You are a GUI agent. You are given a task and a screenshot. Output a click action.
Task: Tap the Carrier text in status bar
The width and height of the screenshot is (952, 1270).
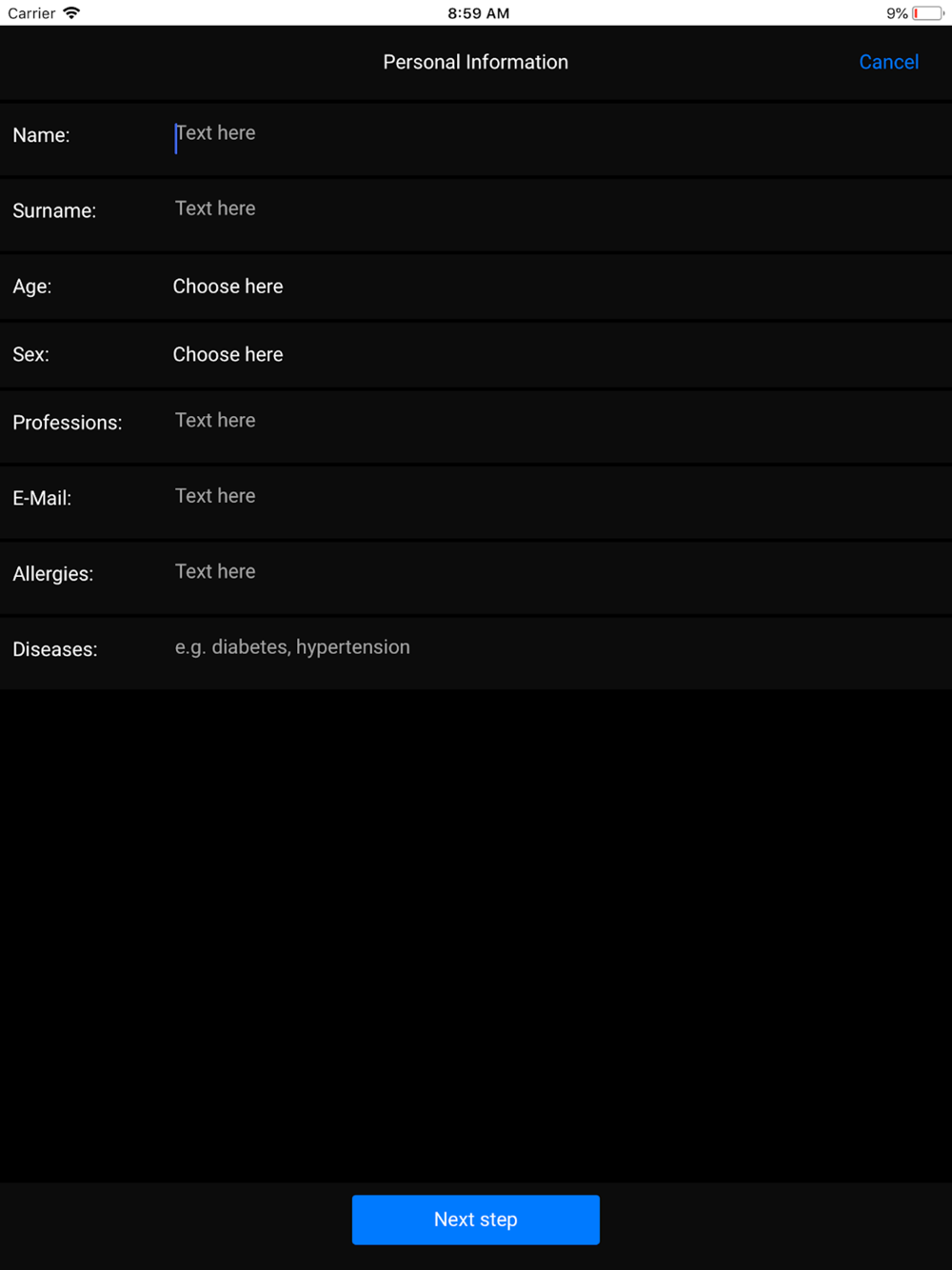(31, 13)
